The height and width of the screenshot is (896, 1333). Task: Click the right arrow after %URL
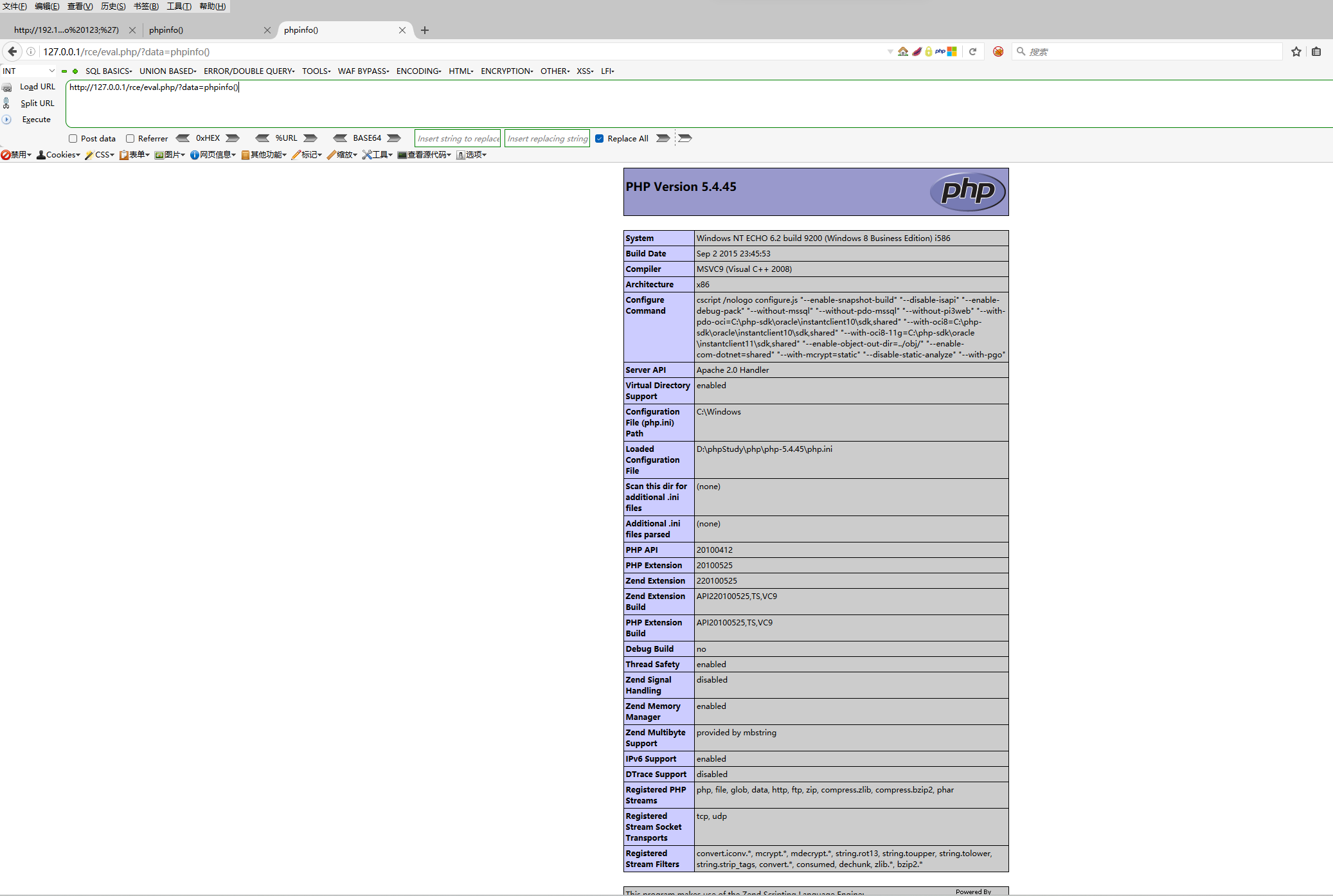(310, 138)
